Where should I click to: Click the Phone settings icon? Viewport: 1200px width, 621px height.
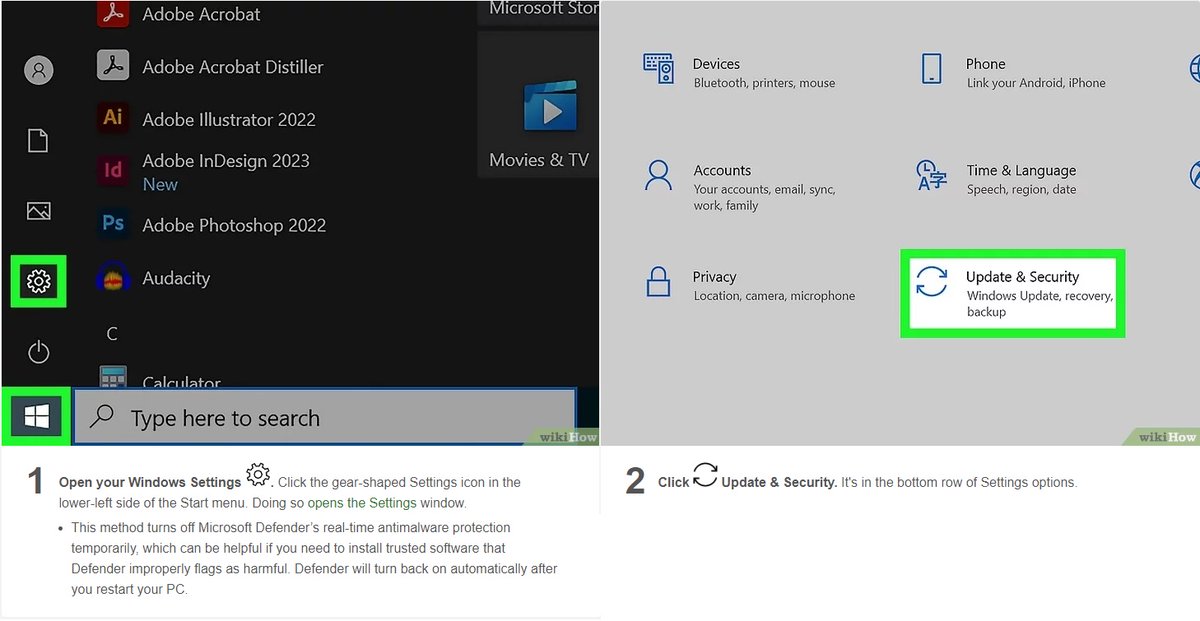tap(931, 70)
